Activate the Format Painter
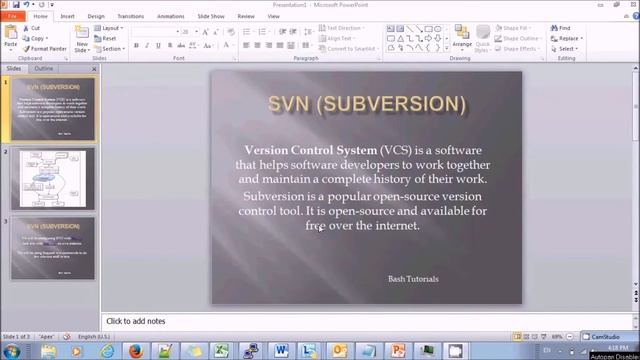Image resolution: width=640 pixels, height=360 pixels. (44, 49)
